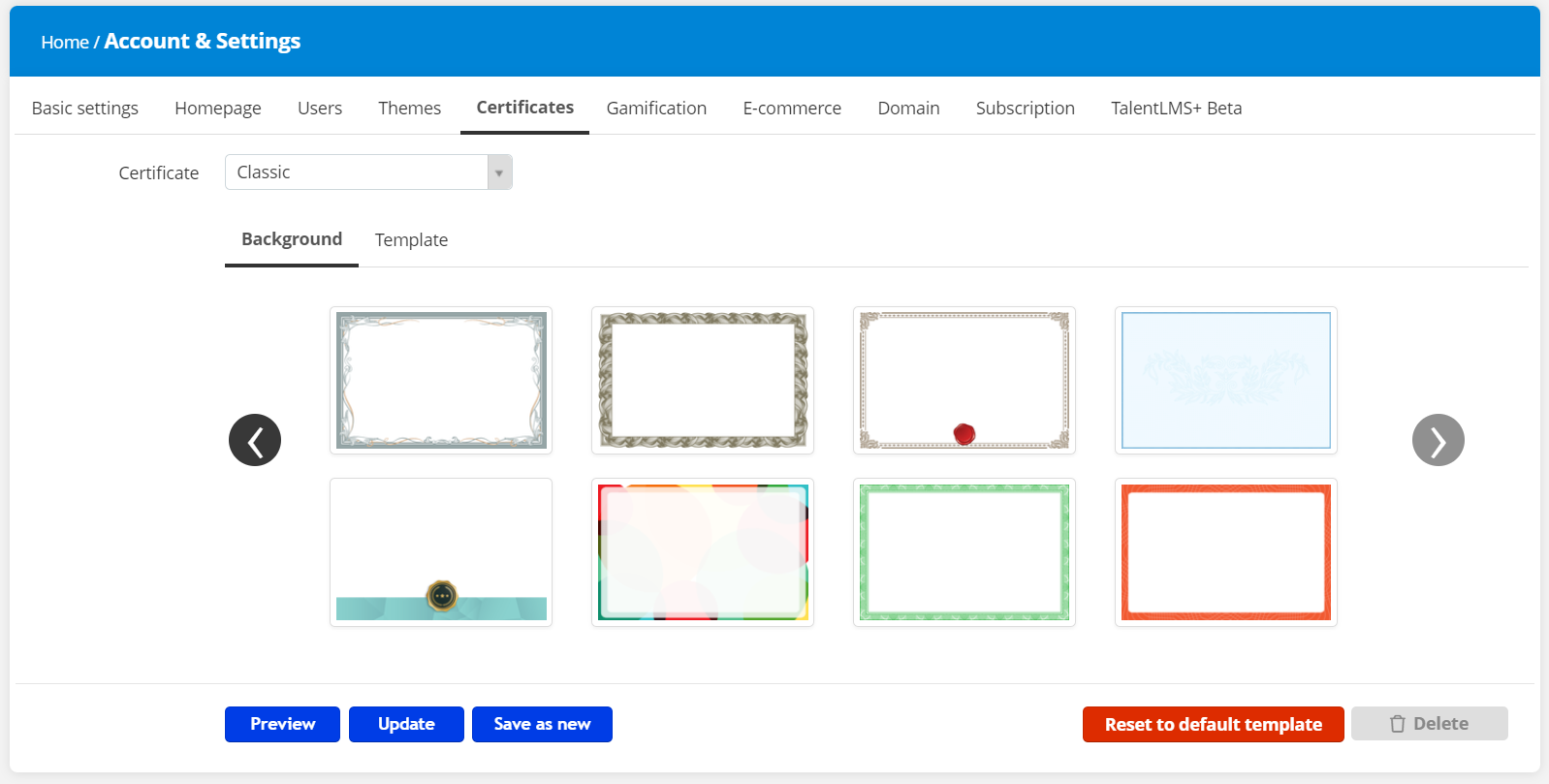Choose the teal ribbon gold seal background
This screenshot has width=1549, height=784.
pyautogui.click(x=441, y=552)
